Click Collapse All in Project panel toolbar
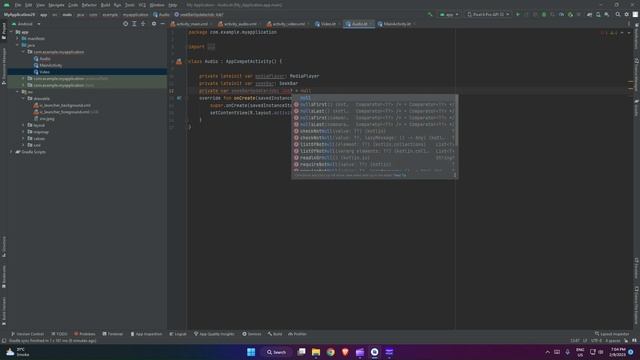Screen dimensions: 640x360 143,24
